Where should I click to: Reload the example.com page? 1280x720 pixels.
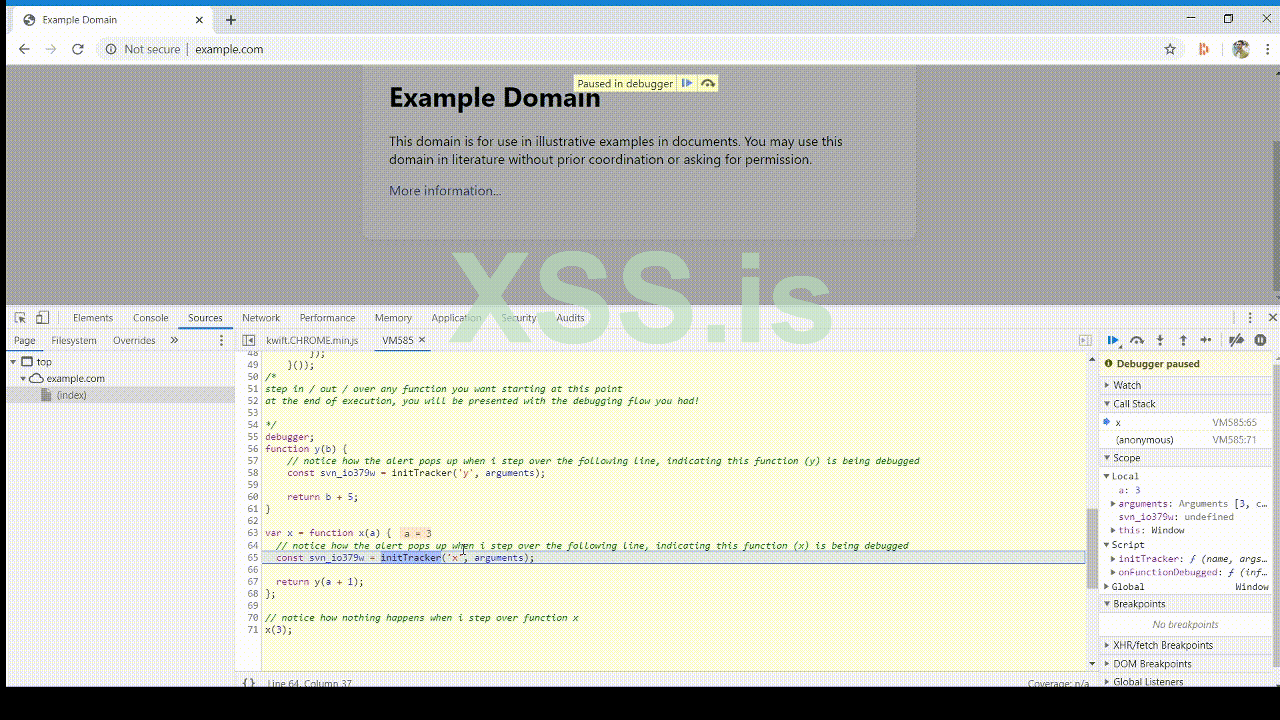point(78,49)
